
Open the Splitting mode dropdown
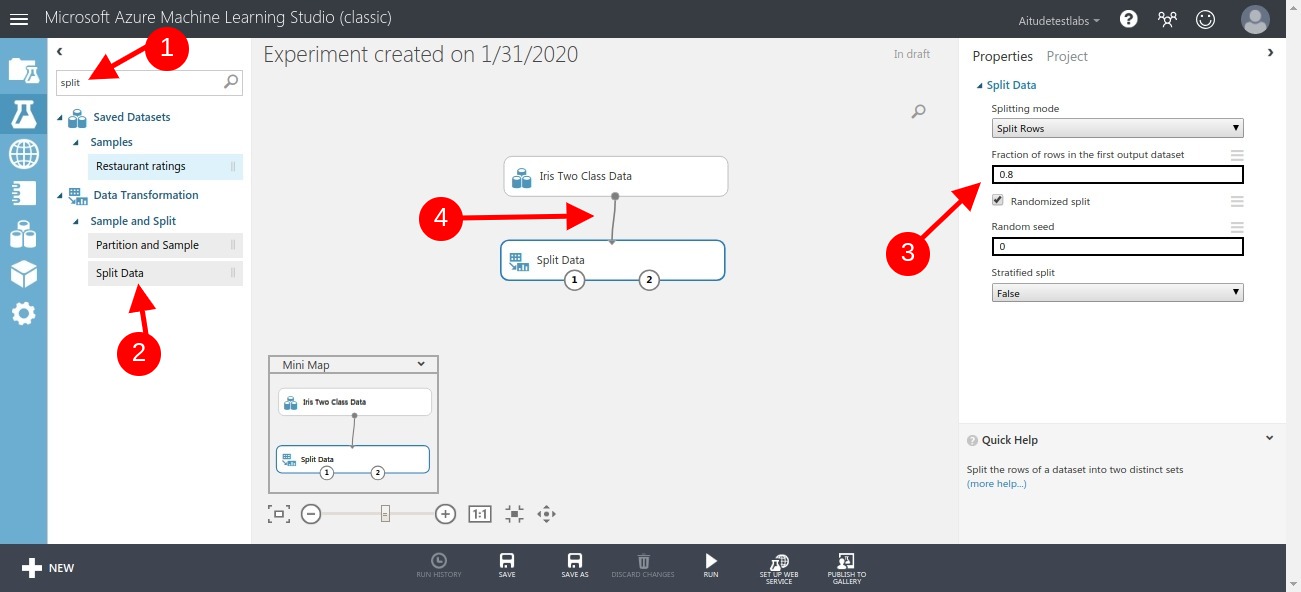click(1117, 128)
